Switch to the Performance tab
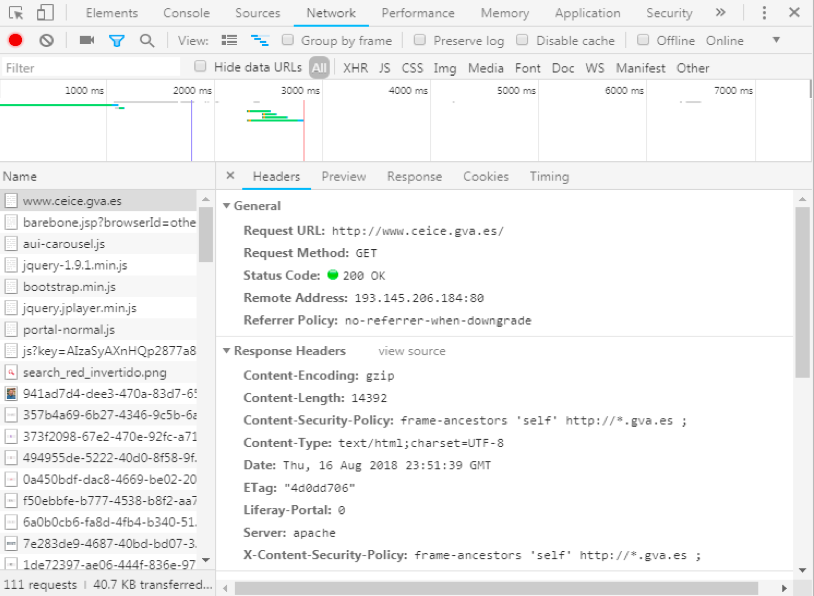Viewport: 814px width, 596px height. pos(418,13)
